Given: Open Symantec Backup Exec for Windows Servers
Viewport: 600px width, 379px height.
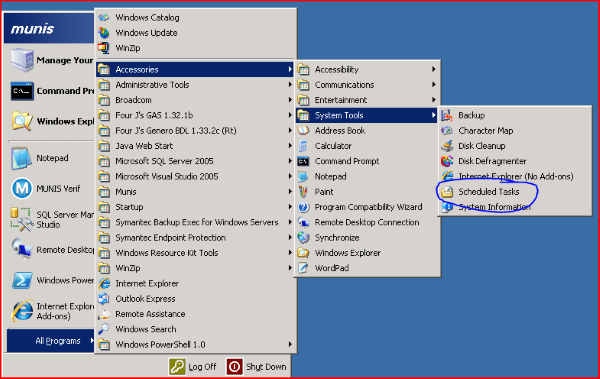Looking at the screenshot, I should tap(195, 222).
